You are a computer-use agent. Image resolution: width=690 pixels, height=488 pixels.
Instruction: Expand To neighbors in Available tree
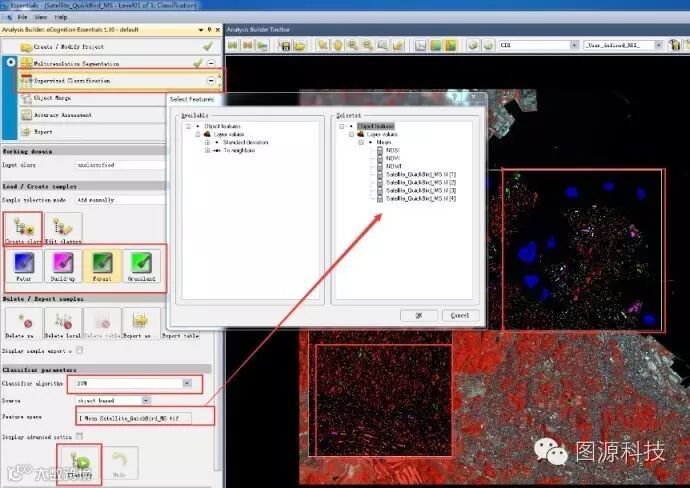click(207, 150)
